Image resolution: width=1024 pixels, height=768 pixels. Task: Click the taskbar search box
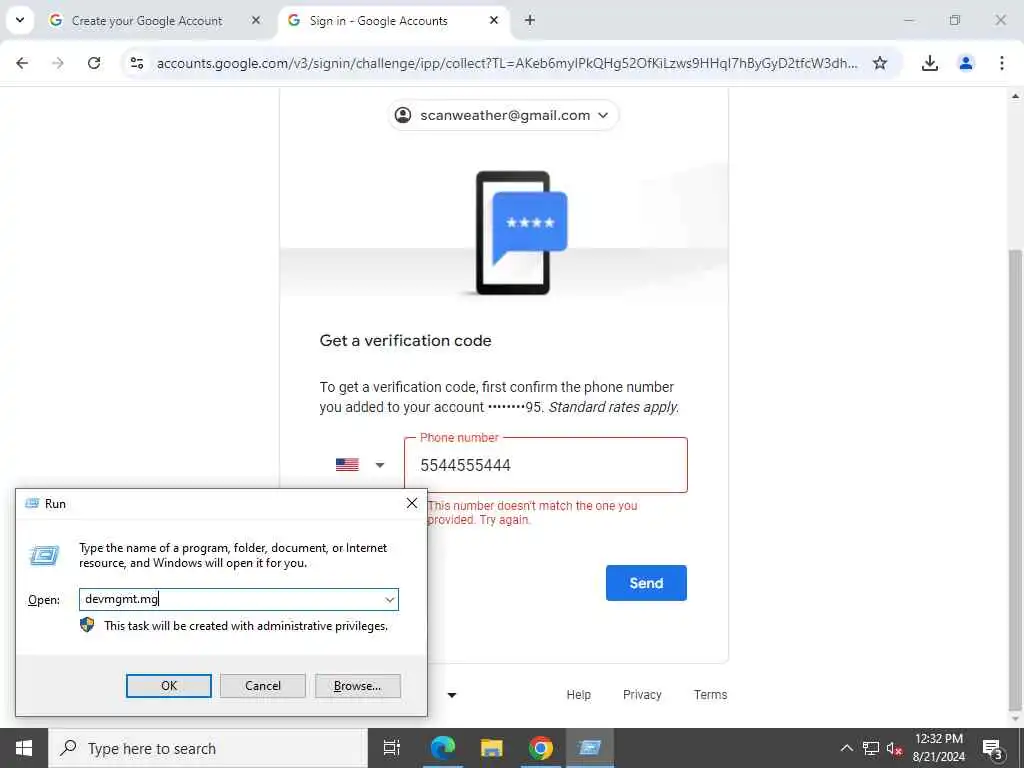(208, 748)
